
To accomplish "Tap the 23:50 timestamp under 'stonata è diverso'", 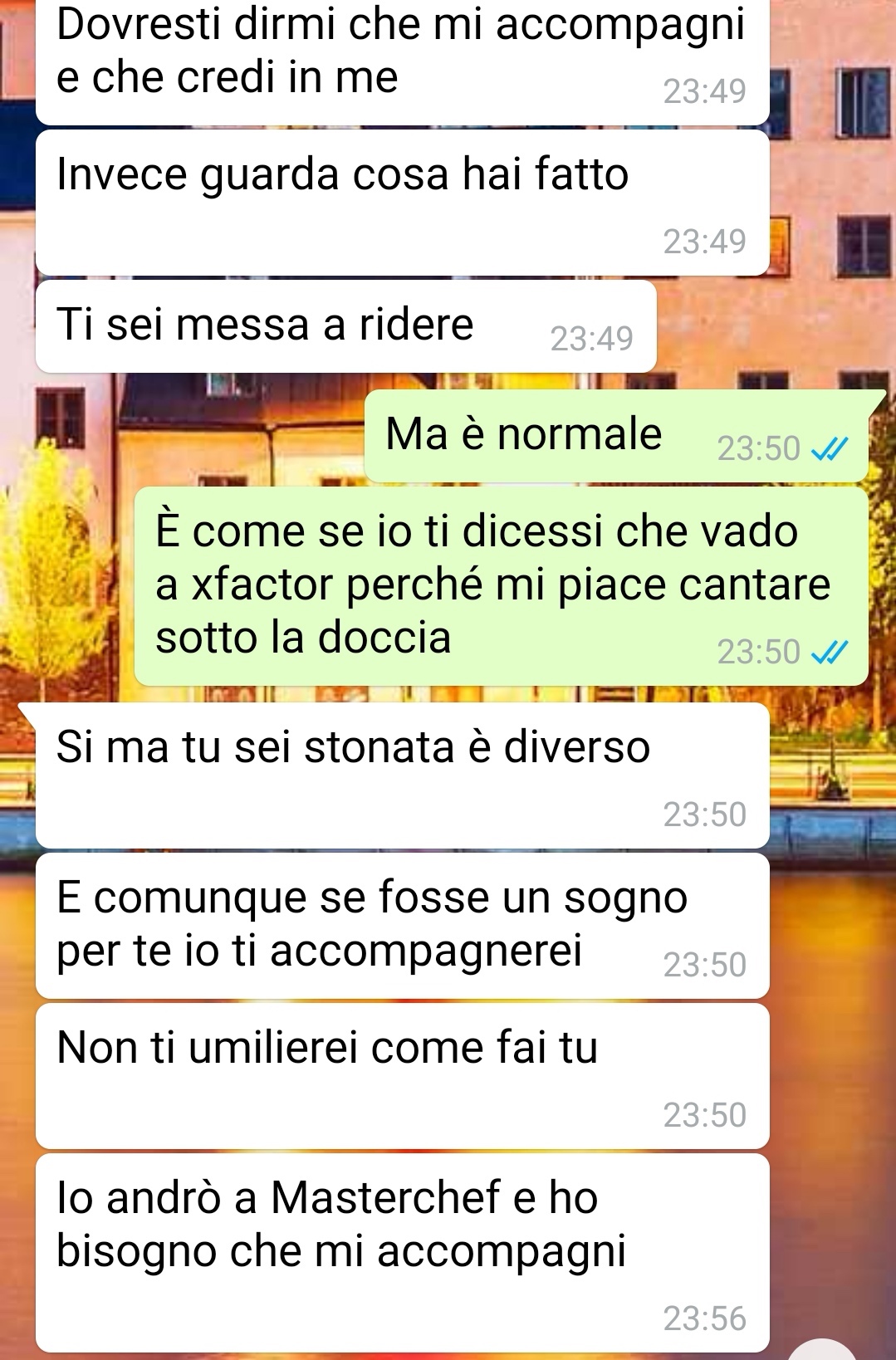I will (705, 815).
